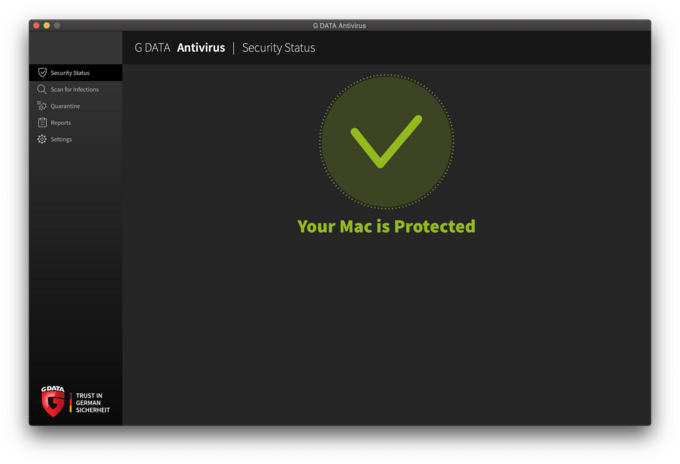This screenshot has width=680, height=464.
Task: Select the Security Status sidebar label
Action: coord(70,73)
